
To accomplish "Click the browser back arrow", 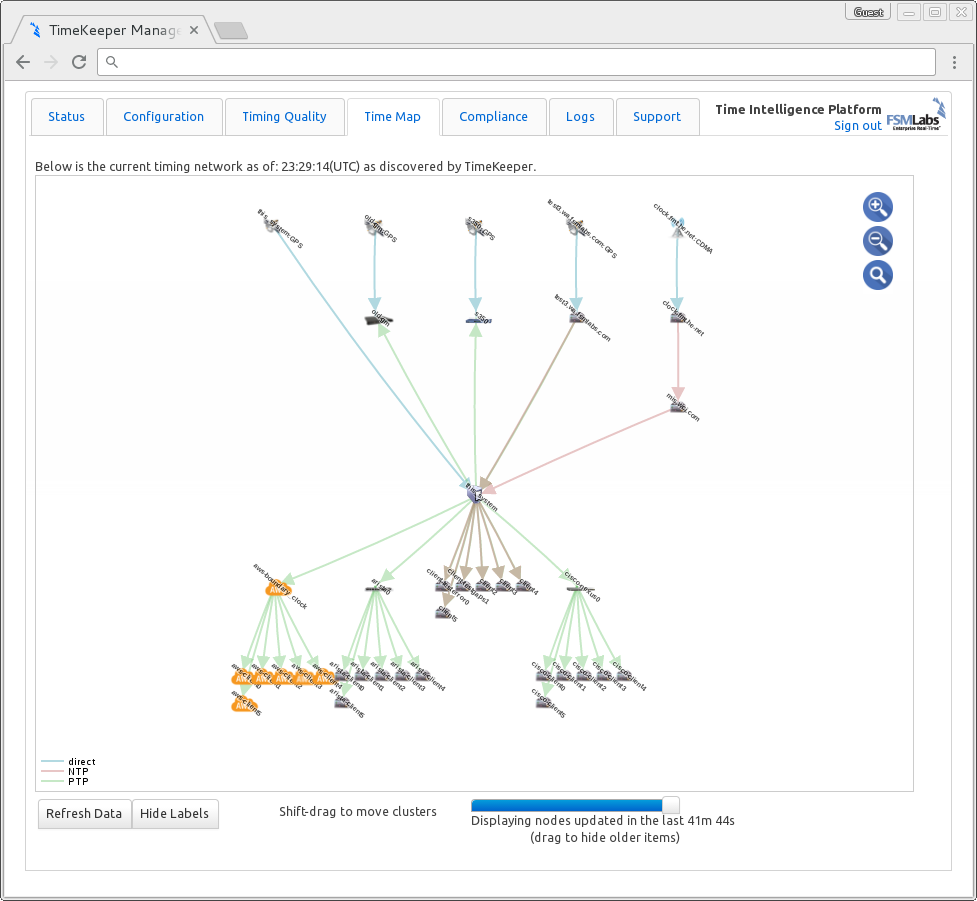I will (23, 62).
